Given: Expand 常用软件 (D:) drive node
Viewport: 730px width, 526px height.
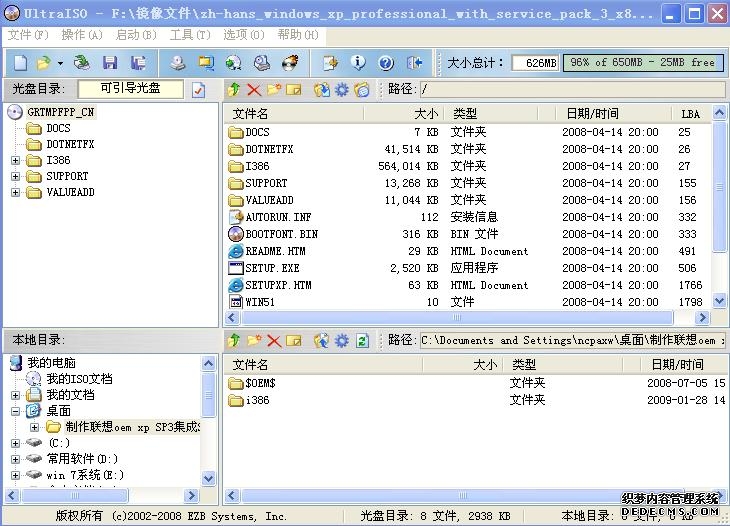Looking at the screenshot, I should click(x=15, y=459).
